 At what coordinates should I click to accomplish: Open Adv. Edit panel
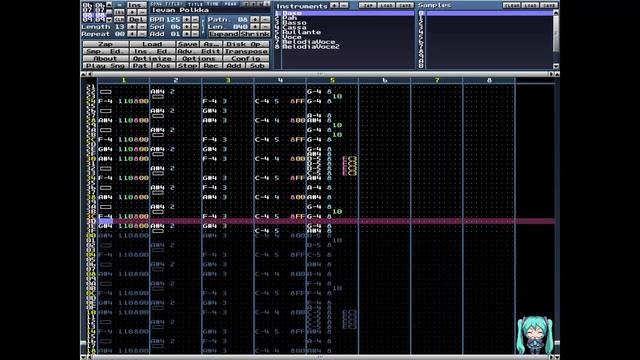(199, 51)
